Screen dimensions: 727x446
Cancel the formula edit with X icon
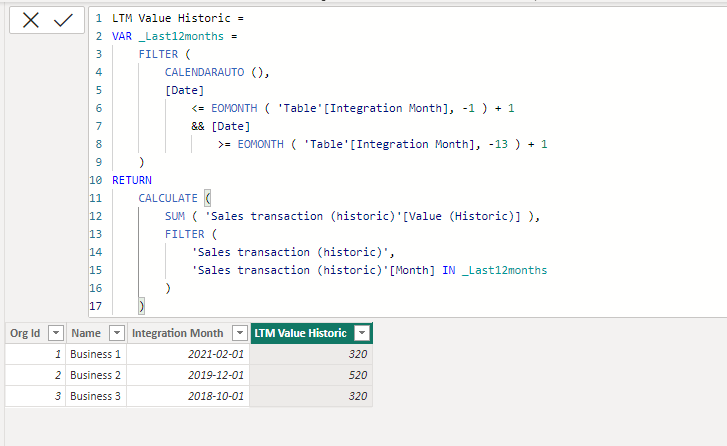pos(31,20)
